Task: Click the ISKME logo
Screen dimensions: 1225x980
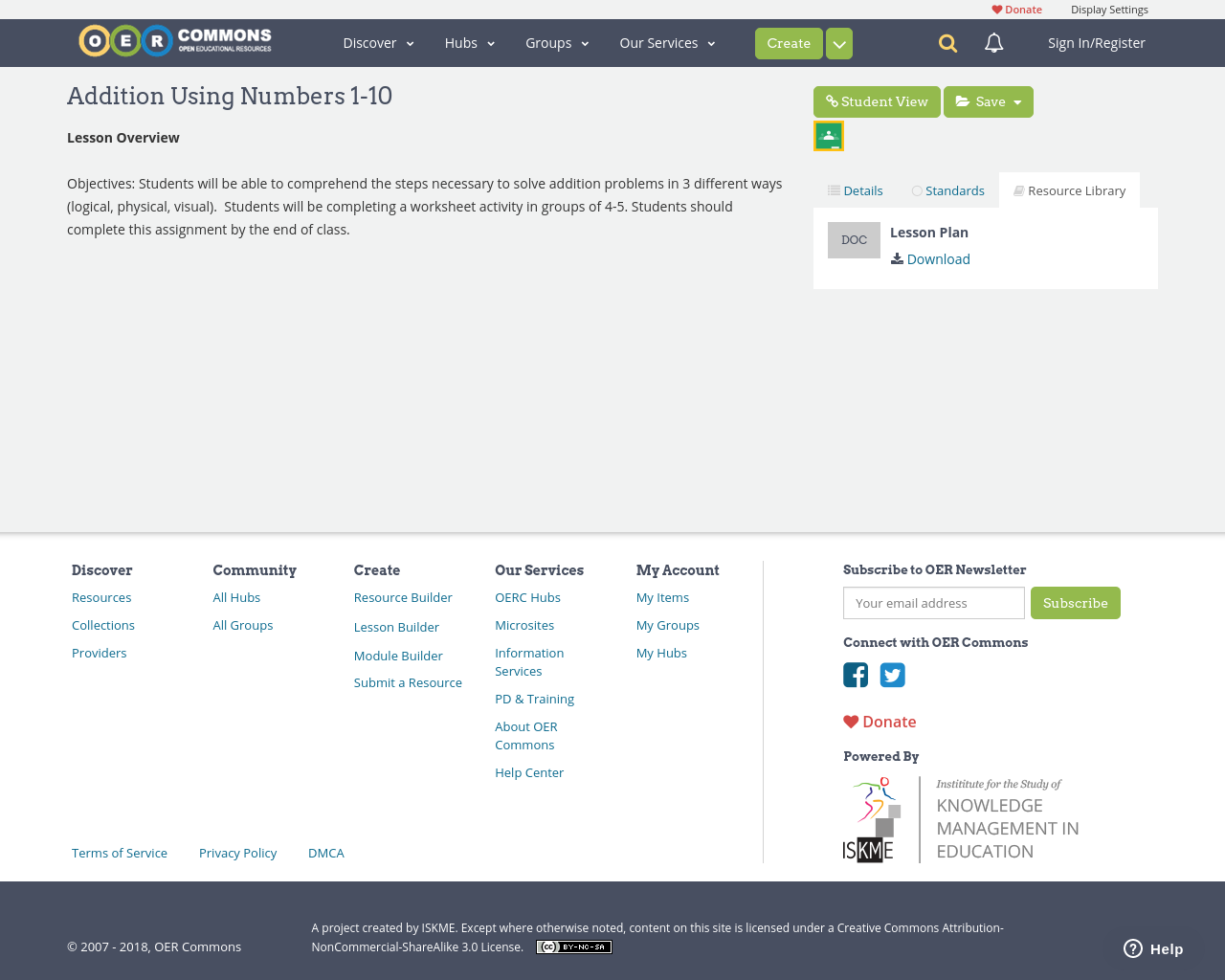Action: pyautogui.click(x=961, y=819)
